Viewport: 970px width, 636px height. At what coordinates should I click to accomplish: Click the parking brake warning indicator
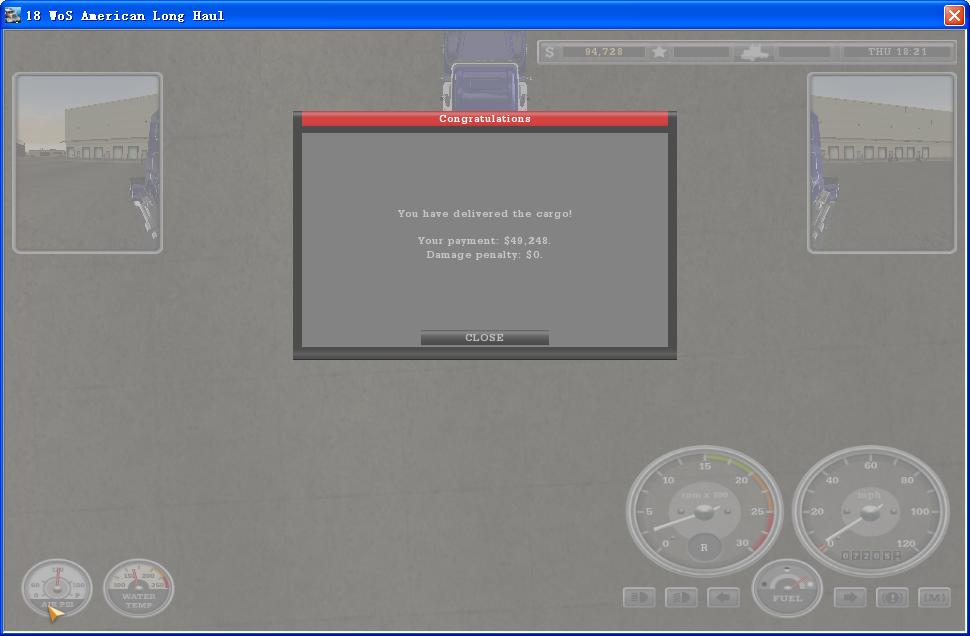pyautogui.click(x=892, y=598)
